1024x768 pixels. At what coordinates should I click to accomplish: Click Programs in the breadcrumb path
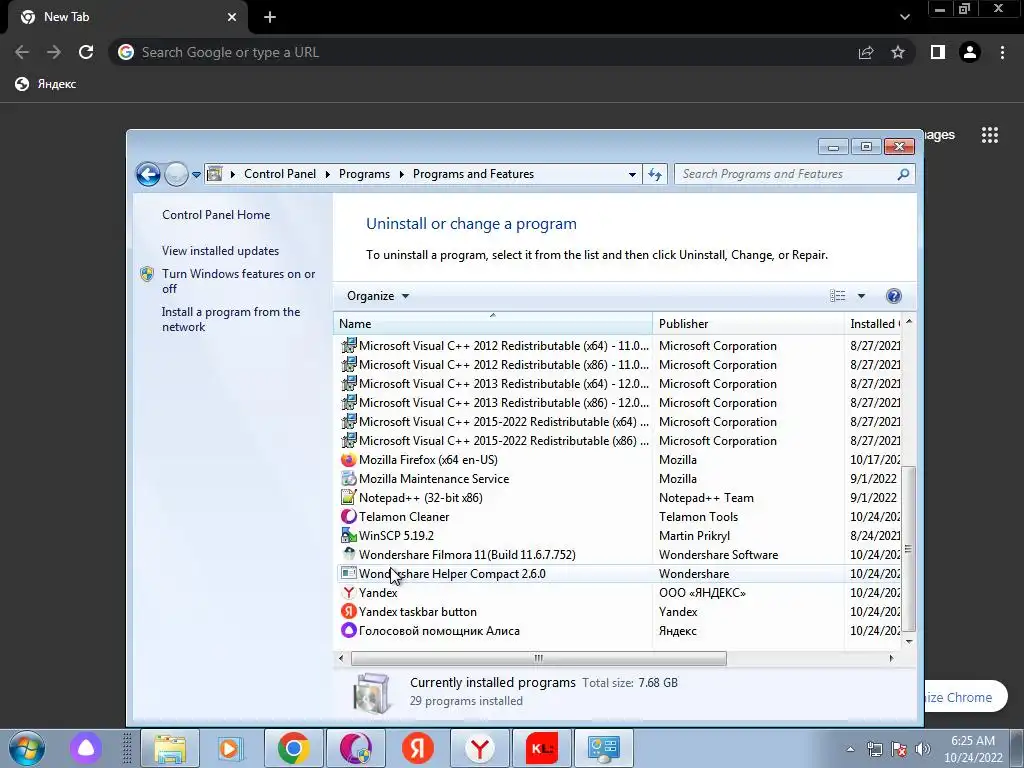(364, 174)
